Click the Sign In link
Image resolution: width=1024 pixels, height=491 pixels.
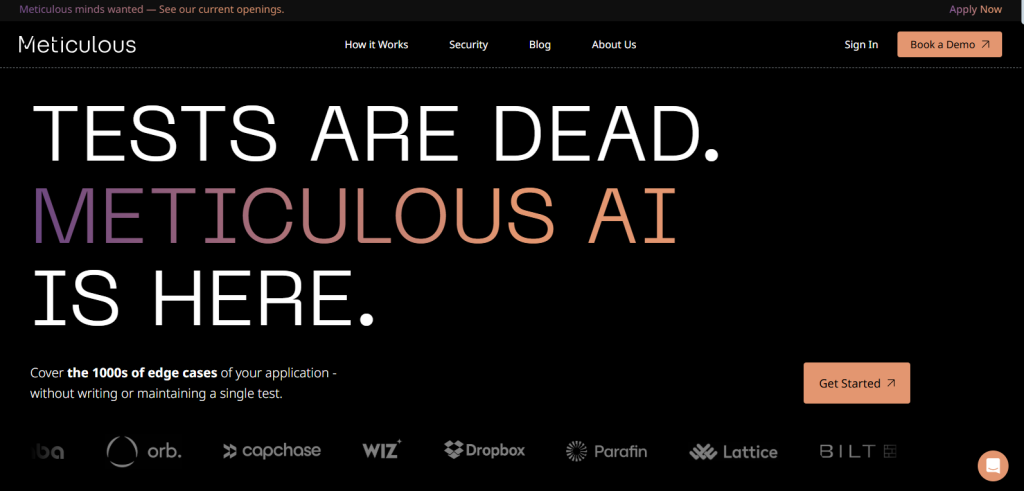coord(861,44)
